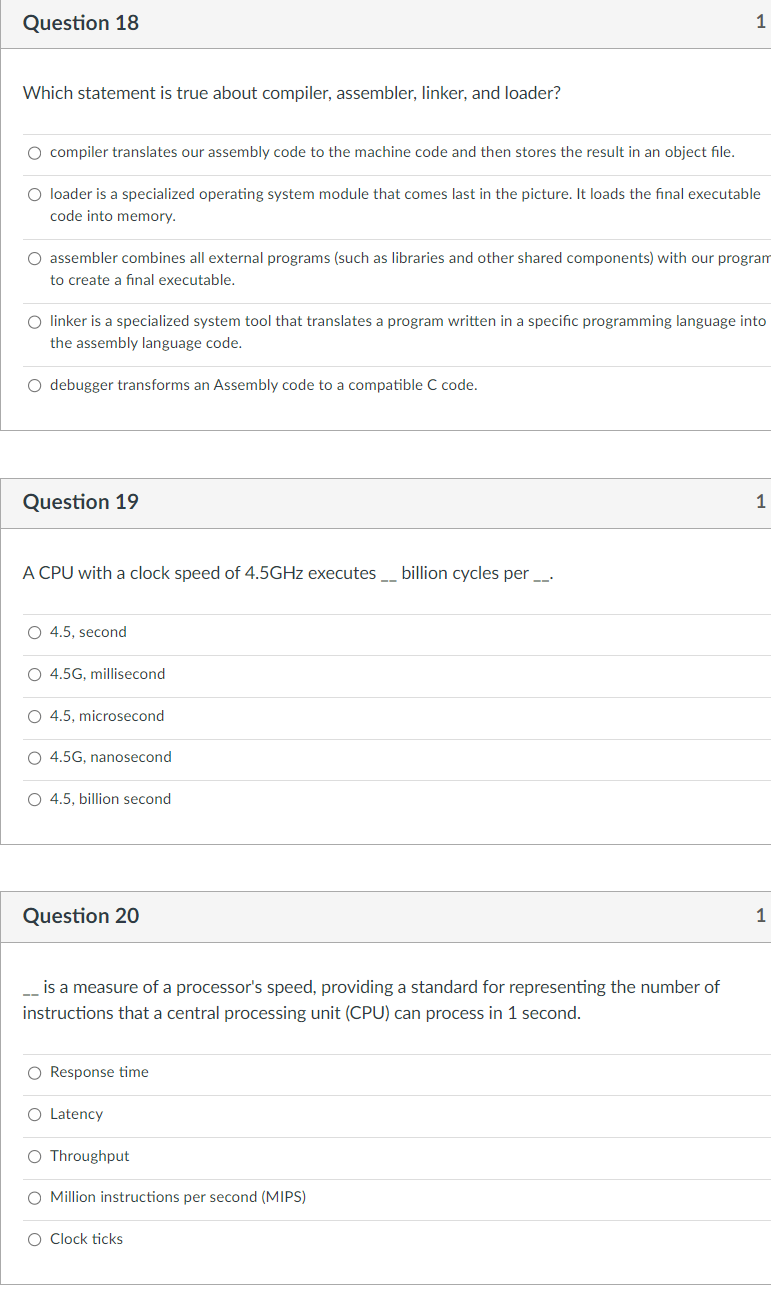Image resolution: width=771 pixels, height=1292 pixels.
Task: Click the Question 19 header
Action: pyautogui.click(x=81, y=502)
